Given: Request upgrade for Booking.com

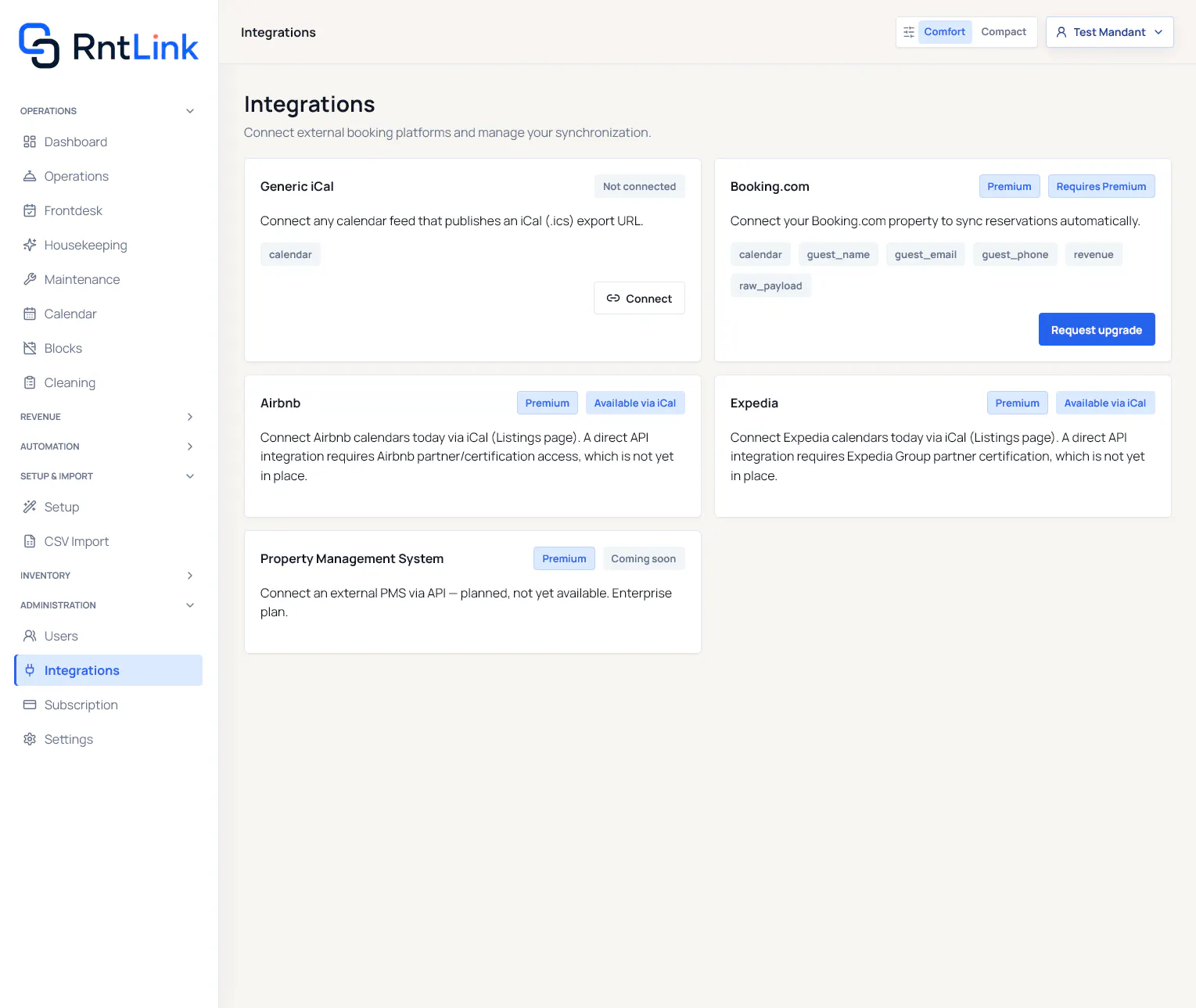Looking at the screenshot, I should click(x=1097, y=329).
